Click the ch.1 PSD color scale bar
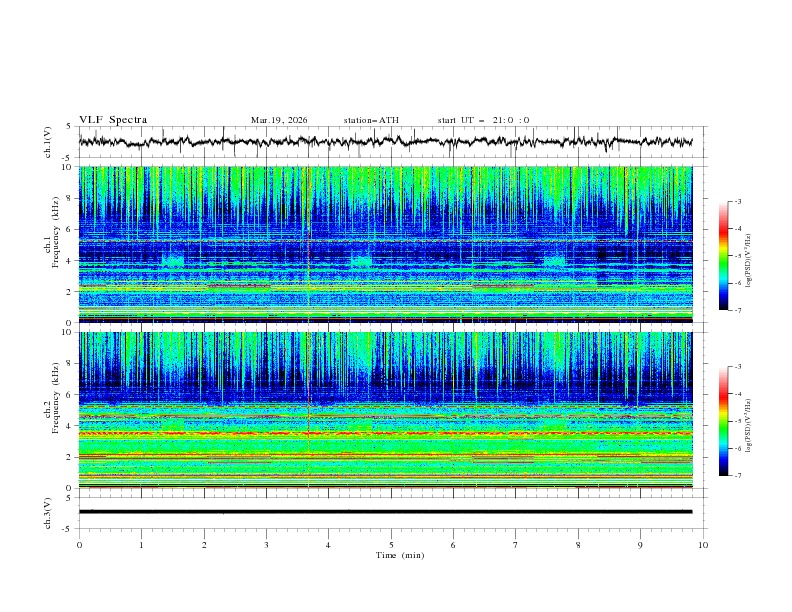This screenshot has width=792, height=612. tap(724, 256)
